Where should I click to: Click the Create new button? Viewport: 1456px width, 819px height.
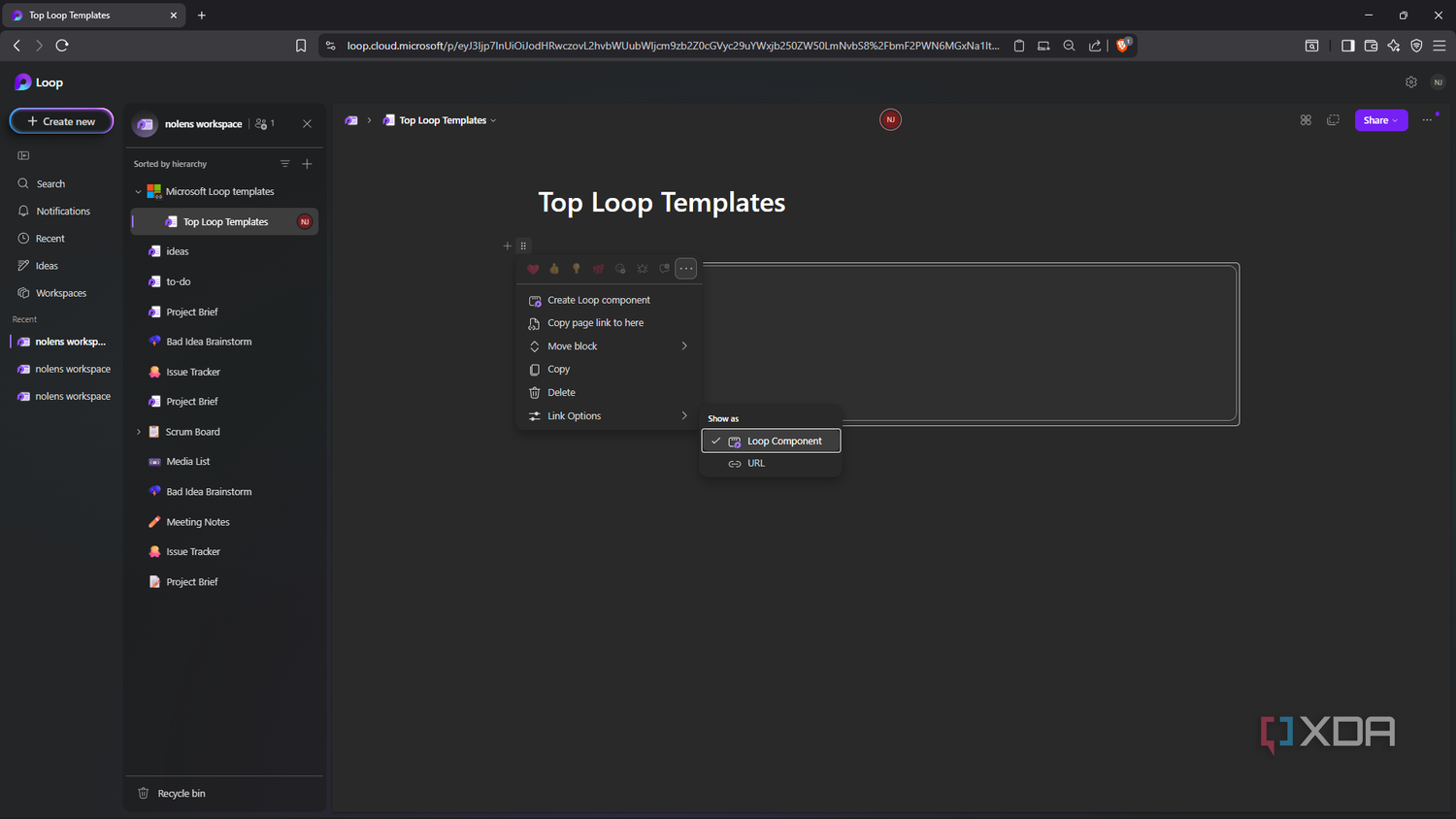click(x=61, y=121)
